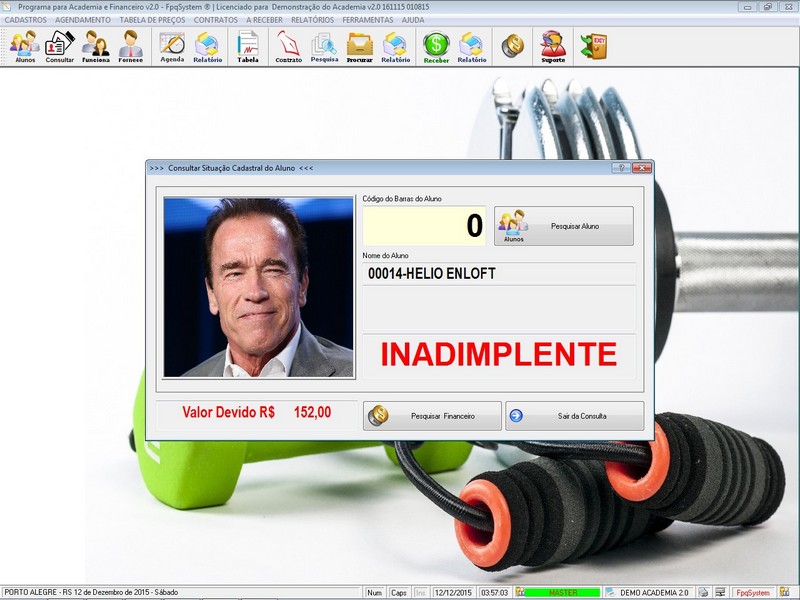Open the Funciona employees icon
The height and width of the screenshot is (600, 800).
tap(95, 46)
